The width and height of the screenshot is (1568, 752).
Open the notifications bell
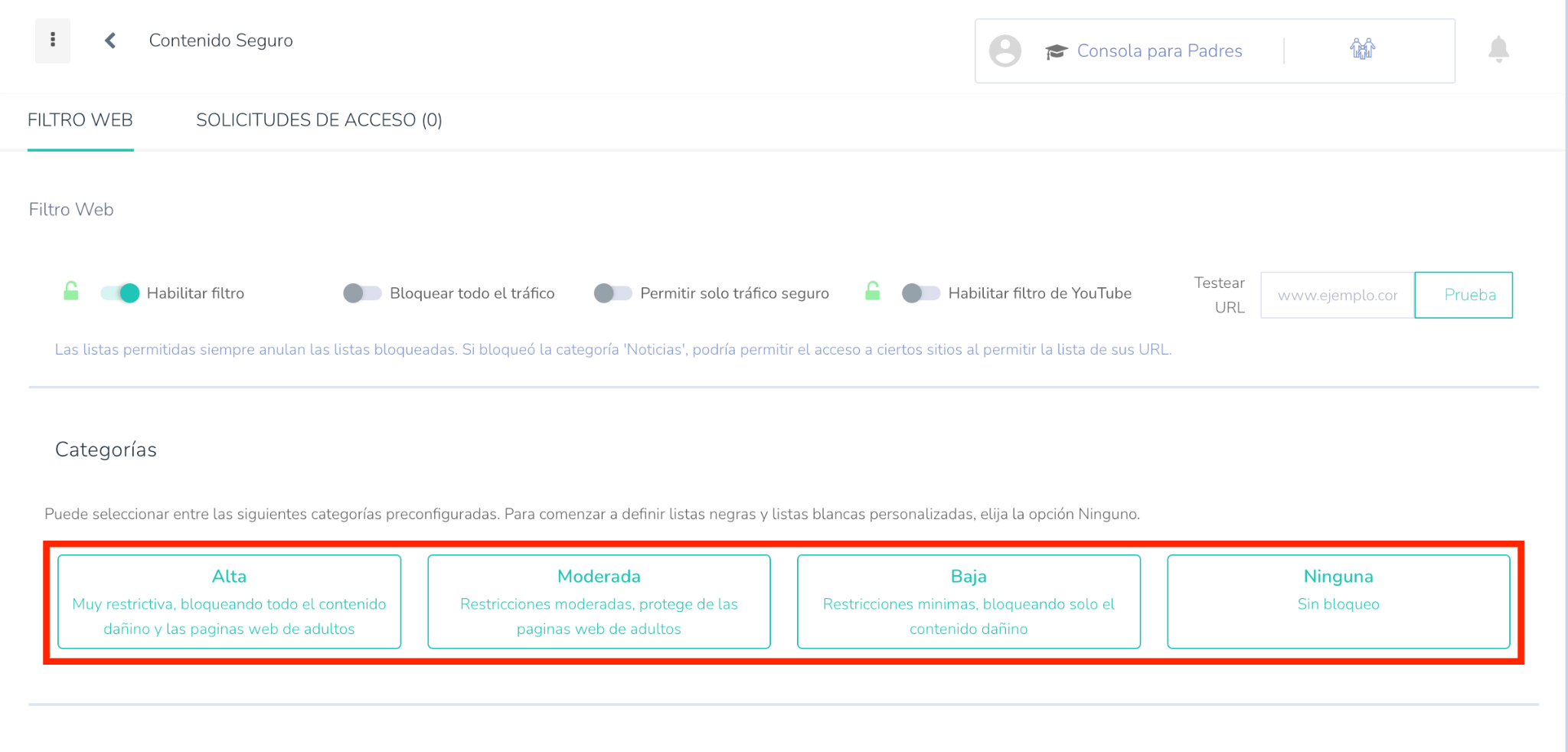pos(1498,50)
